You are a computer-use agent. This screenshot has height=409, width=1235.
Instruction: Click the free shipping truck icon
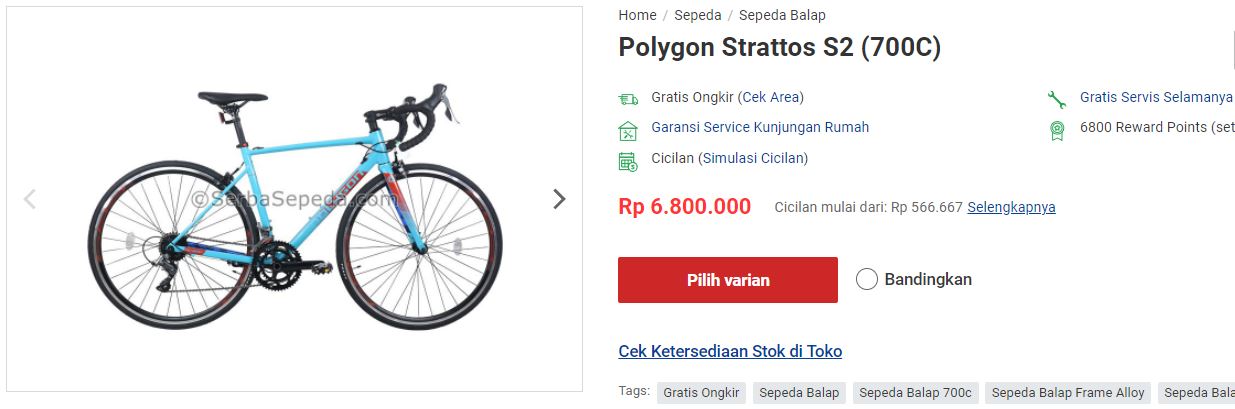628,98
